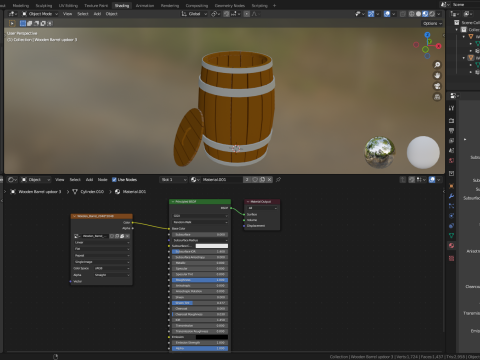Switch perspective/orthographic with the grid gizmo icon

pos(437,97)
